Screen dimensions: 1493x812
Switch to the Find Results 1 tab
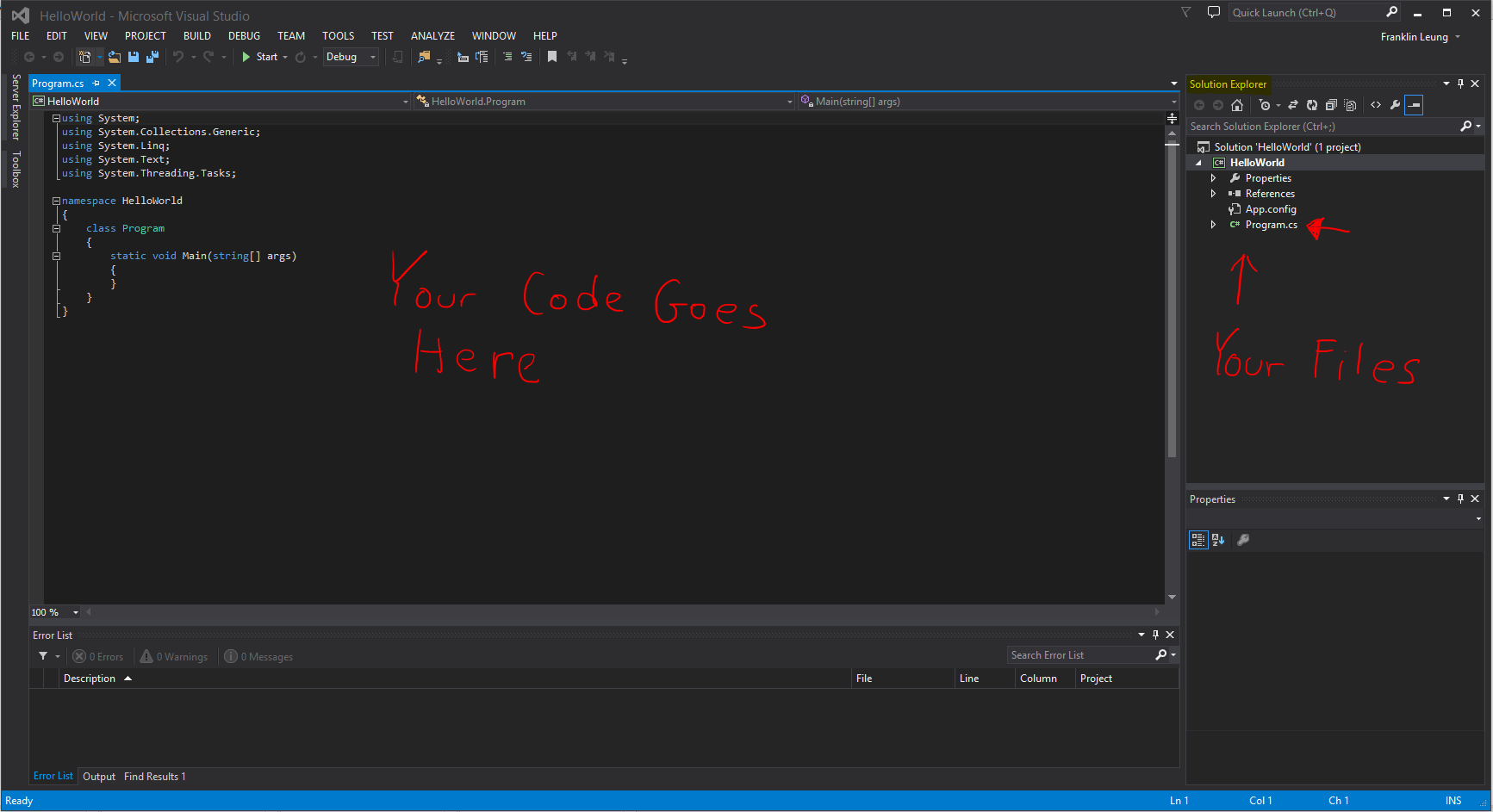coord(155,777)
